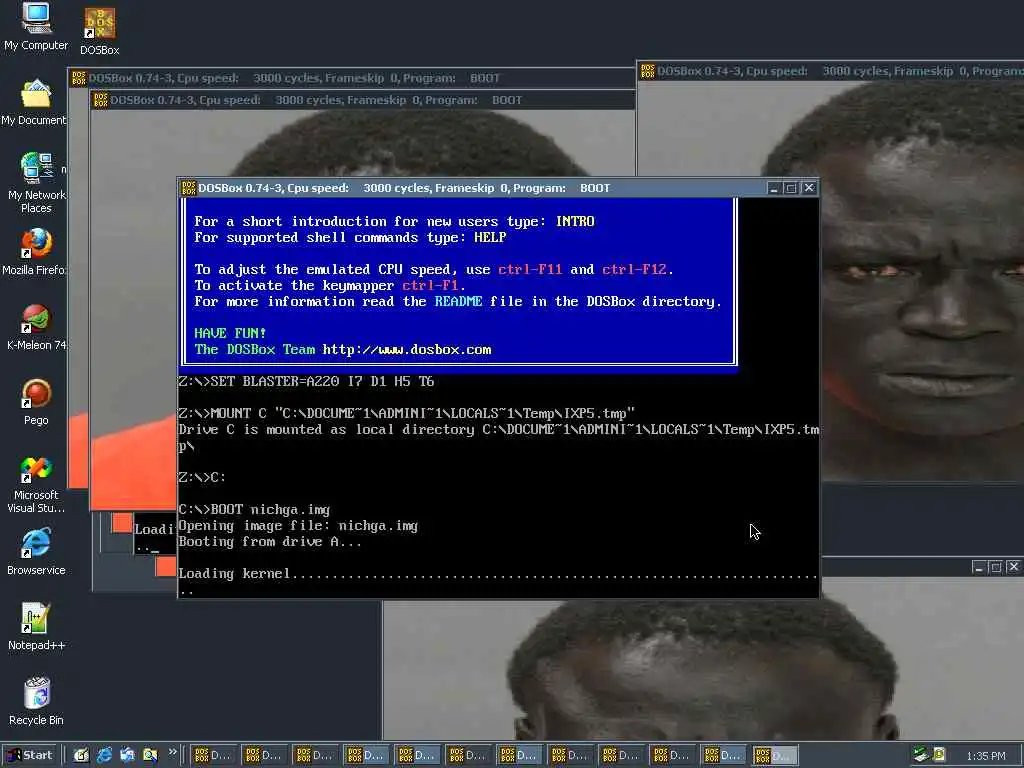
Task: Click the red ctrl-F11 shortcut text
Action: pos(530,269)
